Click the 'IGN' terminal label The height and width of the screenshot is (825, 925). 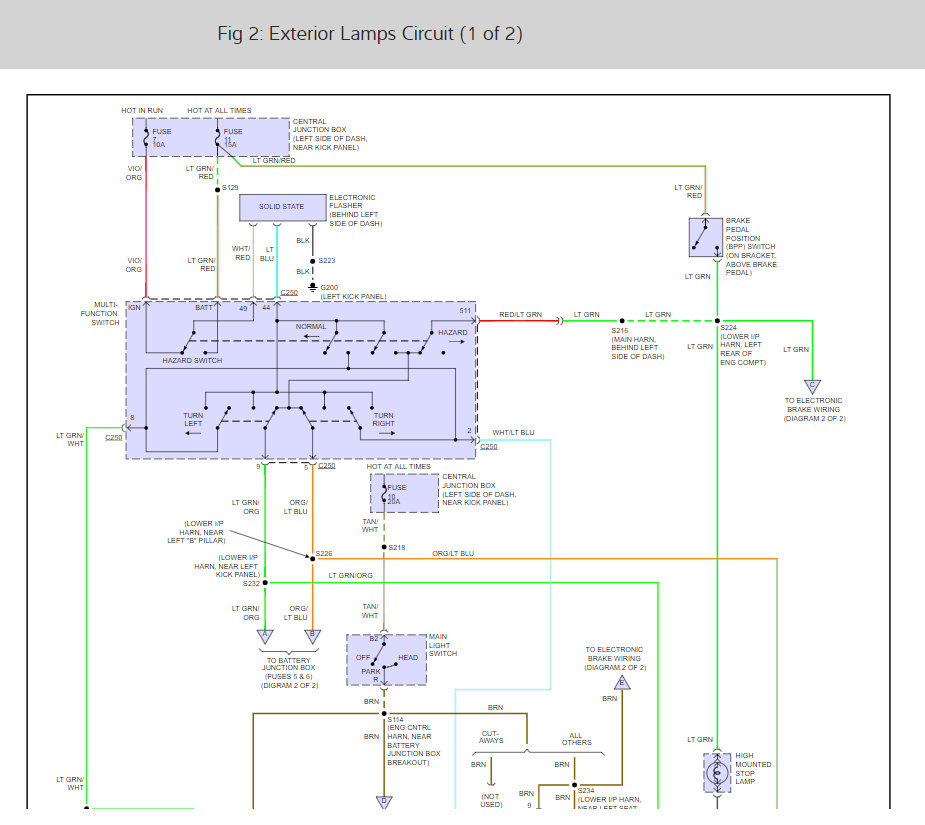click(135, 307)
